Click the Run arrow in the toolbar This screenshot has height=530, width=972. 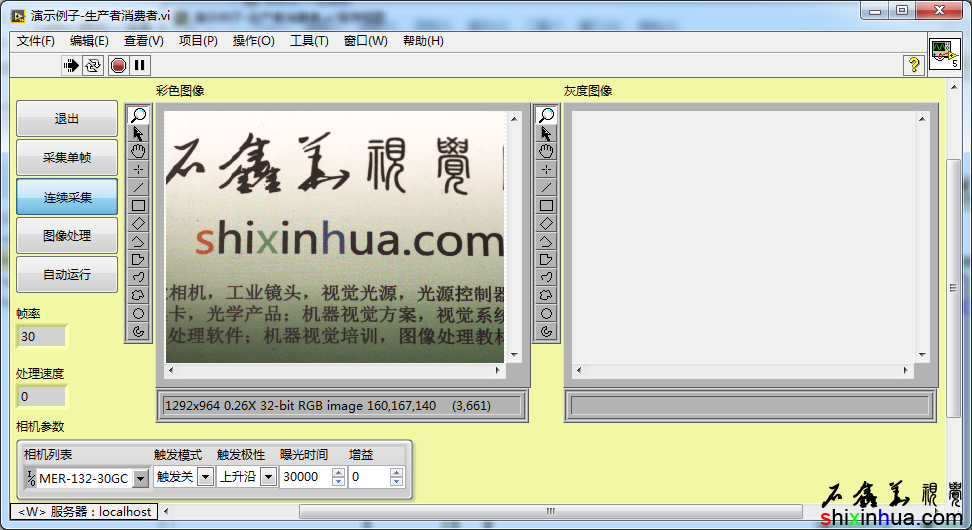(71, 65)
